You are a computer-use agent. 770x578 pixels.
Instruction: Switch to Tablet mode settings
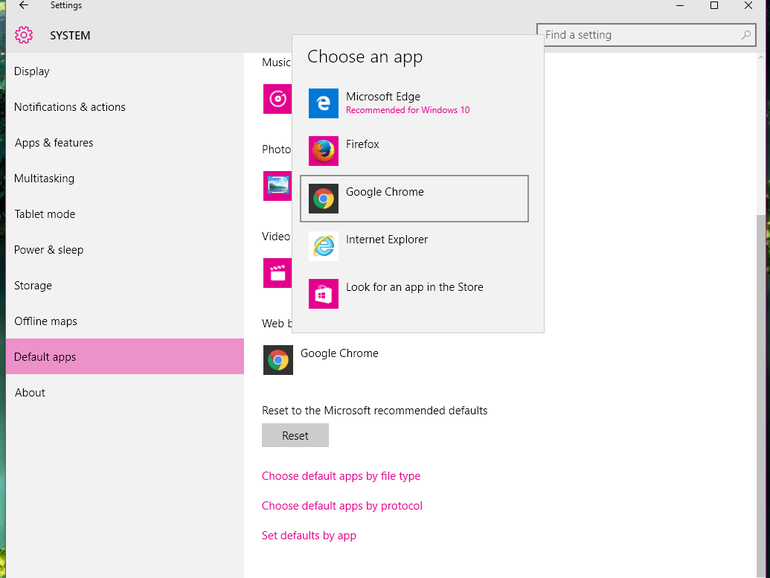pyautogui.click(x=125, y=214)
